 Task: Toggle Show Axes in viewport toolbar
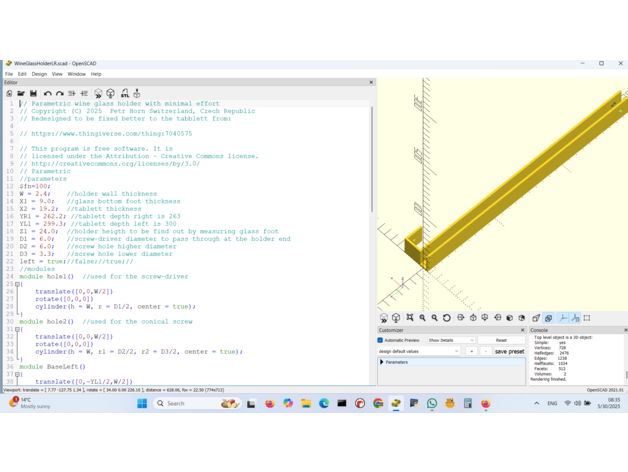(x=563, y=318)
